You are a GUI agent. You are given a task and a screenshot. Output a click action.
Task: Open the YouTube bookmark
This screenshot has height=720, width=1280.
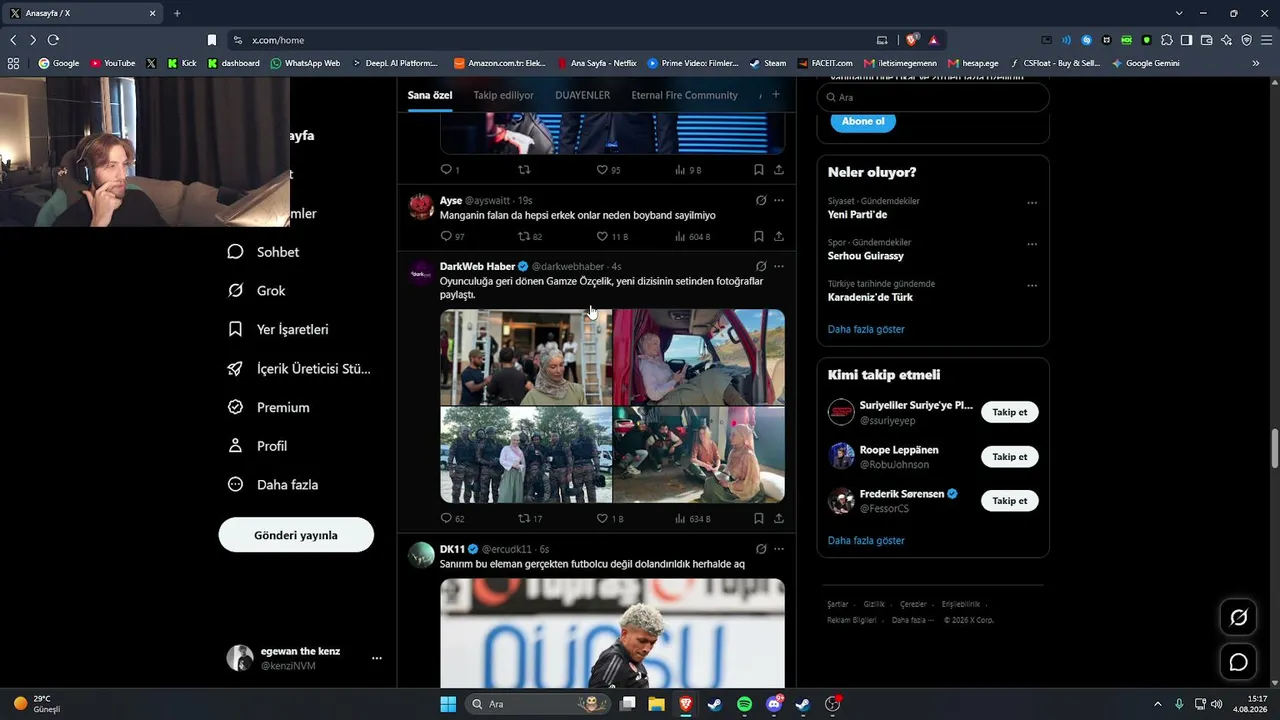pos(112,63)
